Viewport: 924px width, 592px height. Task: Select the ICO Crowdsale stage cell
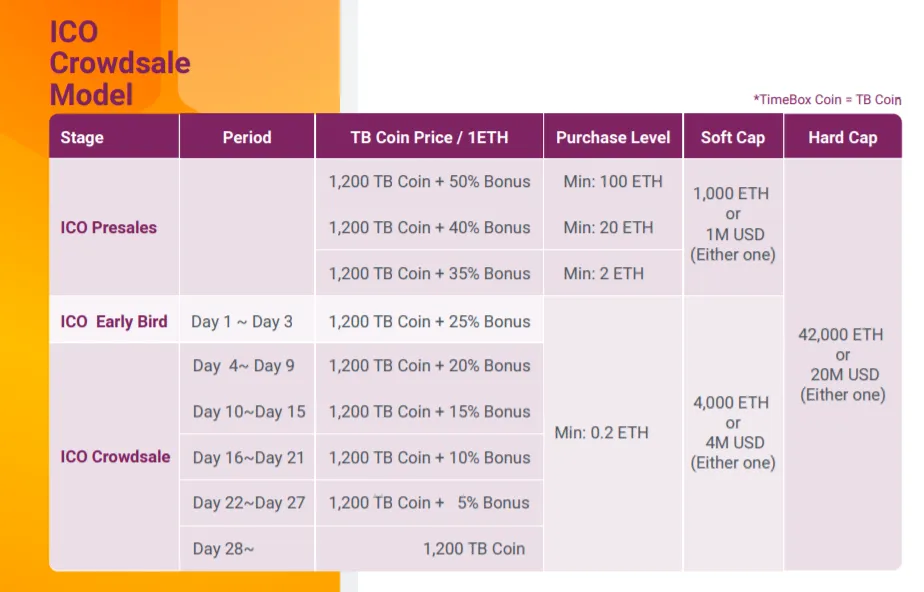click(x=115, y=457)
